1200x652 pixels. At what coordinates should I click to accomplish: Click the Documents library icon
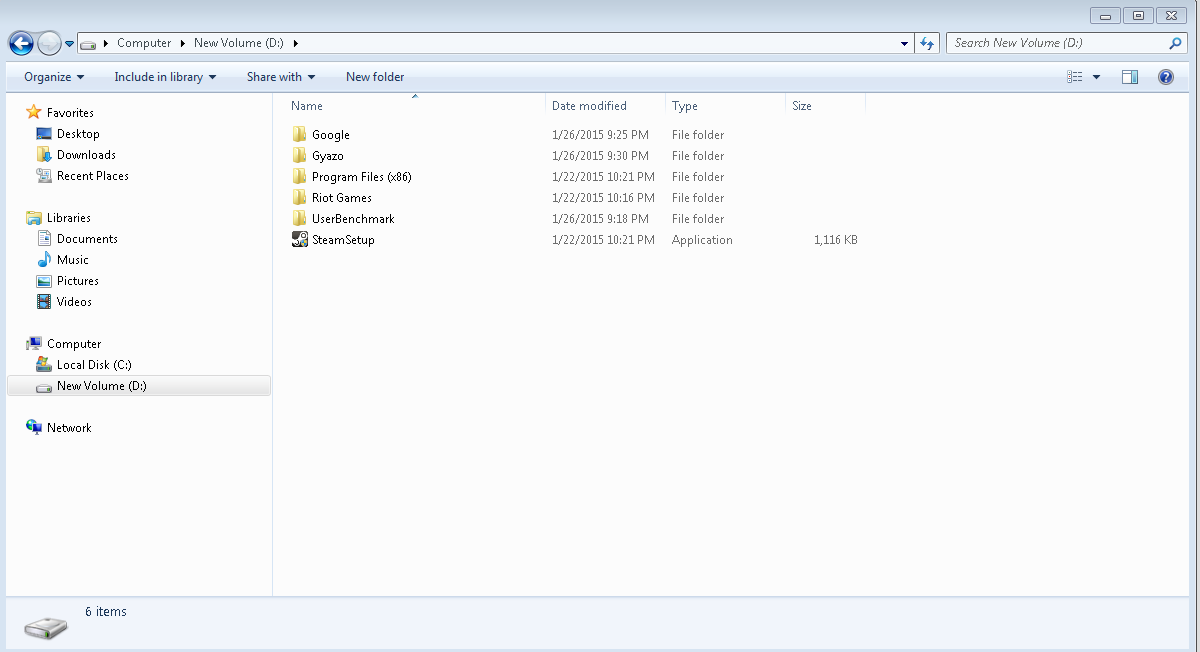point(44,239)
